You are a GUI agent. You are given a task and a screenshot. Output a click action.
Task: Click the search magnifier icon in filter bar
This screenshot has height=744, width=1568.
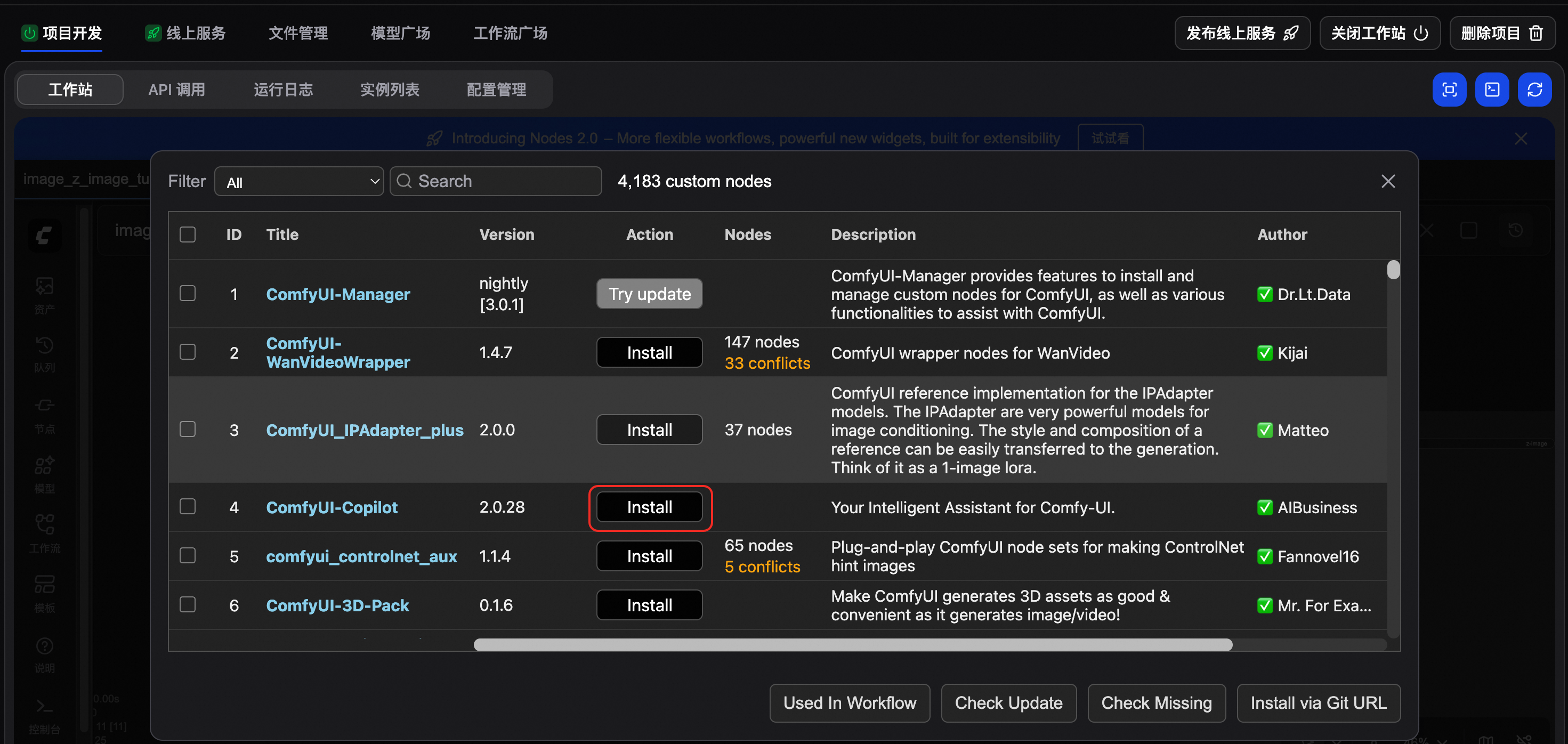pyautogui.click(x=403, y=181)
